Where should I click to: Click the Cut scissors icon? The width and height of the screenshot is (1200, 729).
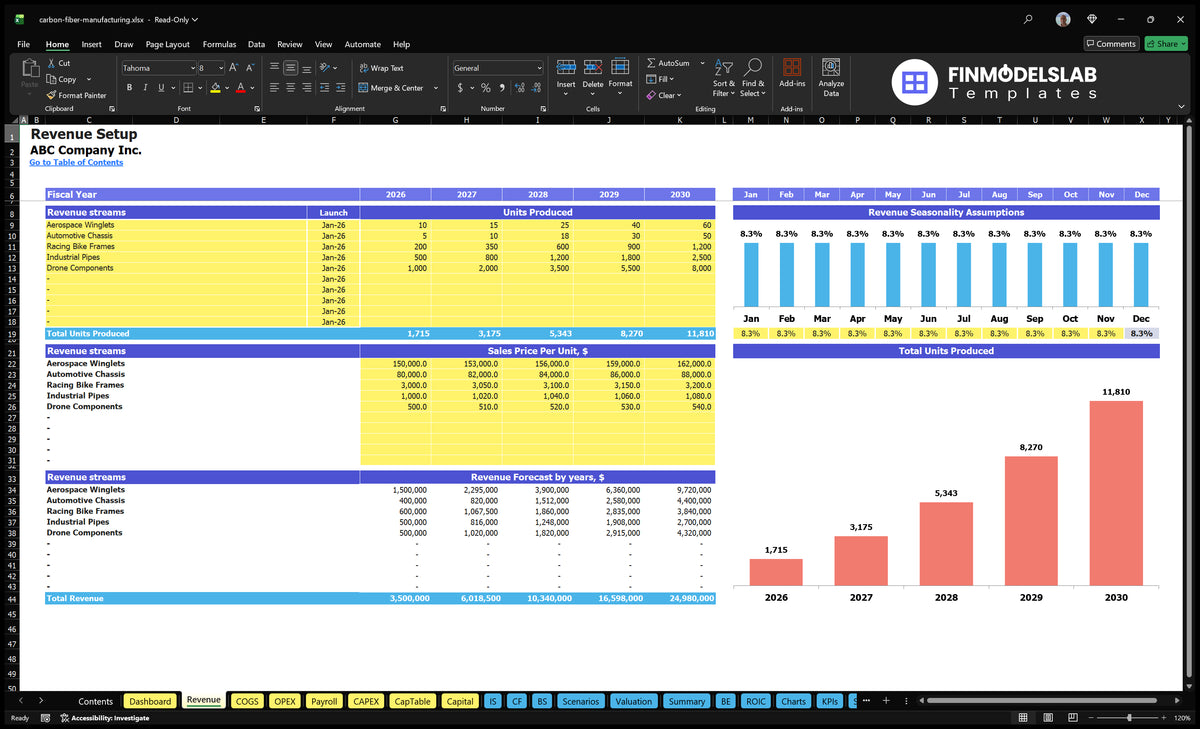[x=52, y=63]
